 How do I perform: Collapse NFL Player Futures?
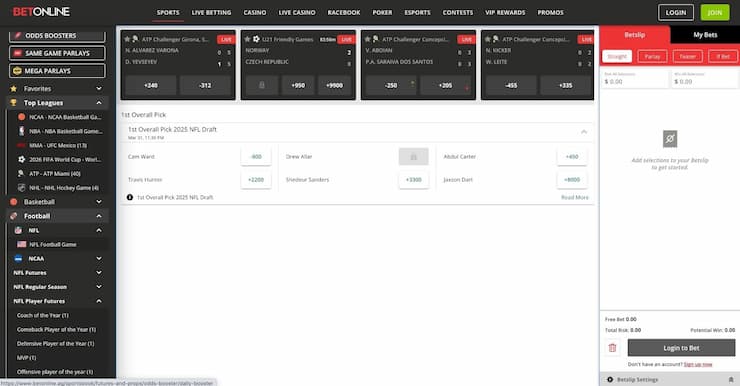99,301
